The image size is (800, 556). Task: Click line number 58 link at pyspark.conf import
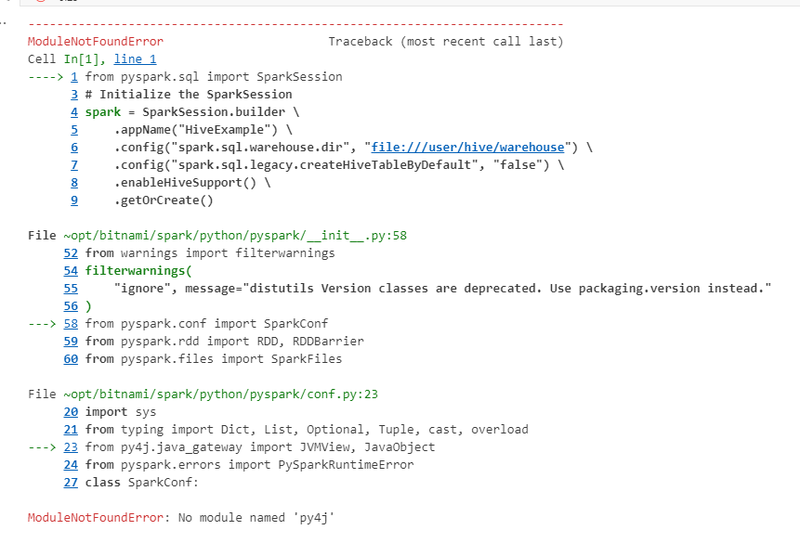pyautogui.click(x=71, y=324)
